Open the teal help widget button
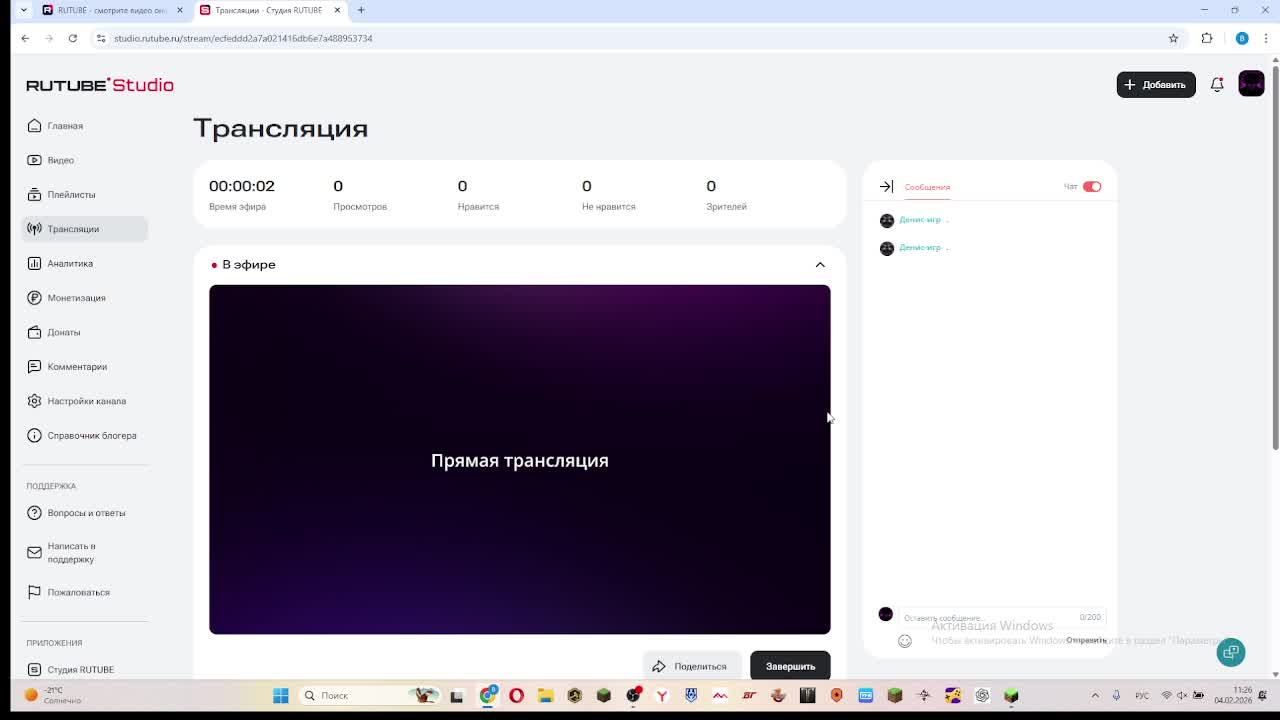 pyautogui.click(x=1231, y=652)
